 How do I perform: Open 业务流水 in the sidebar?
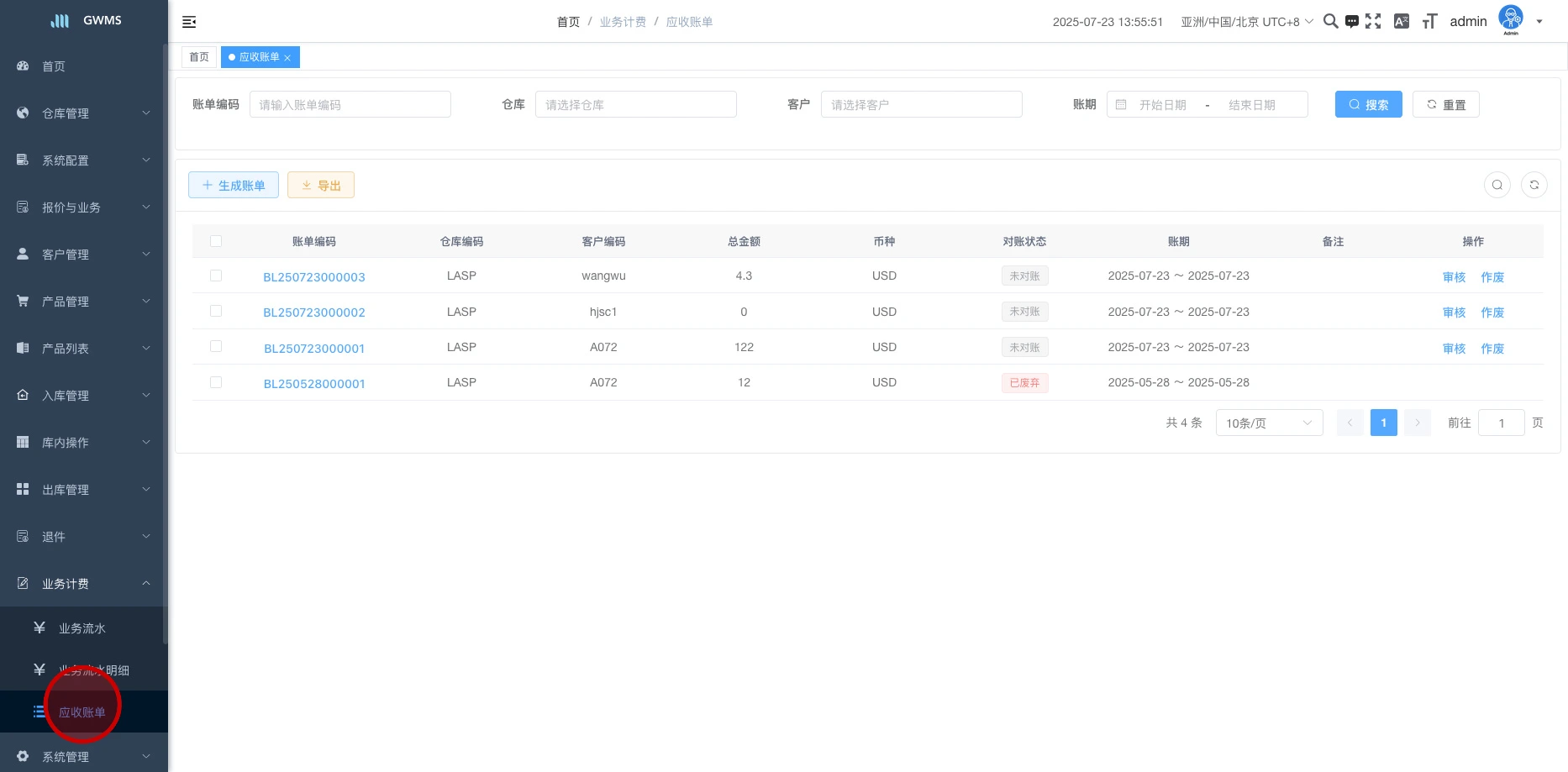82,628
